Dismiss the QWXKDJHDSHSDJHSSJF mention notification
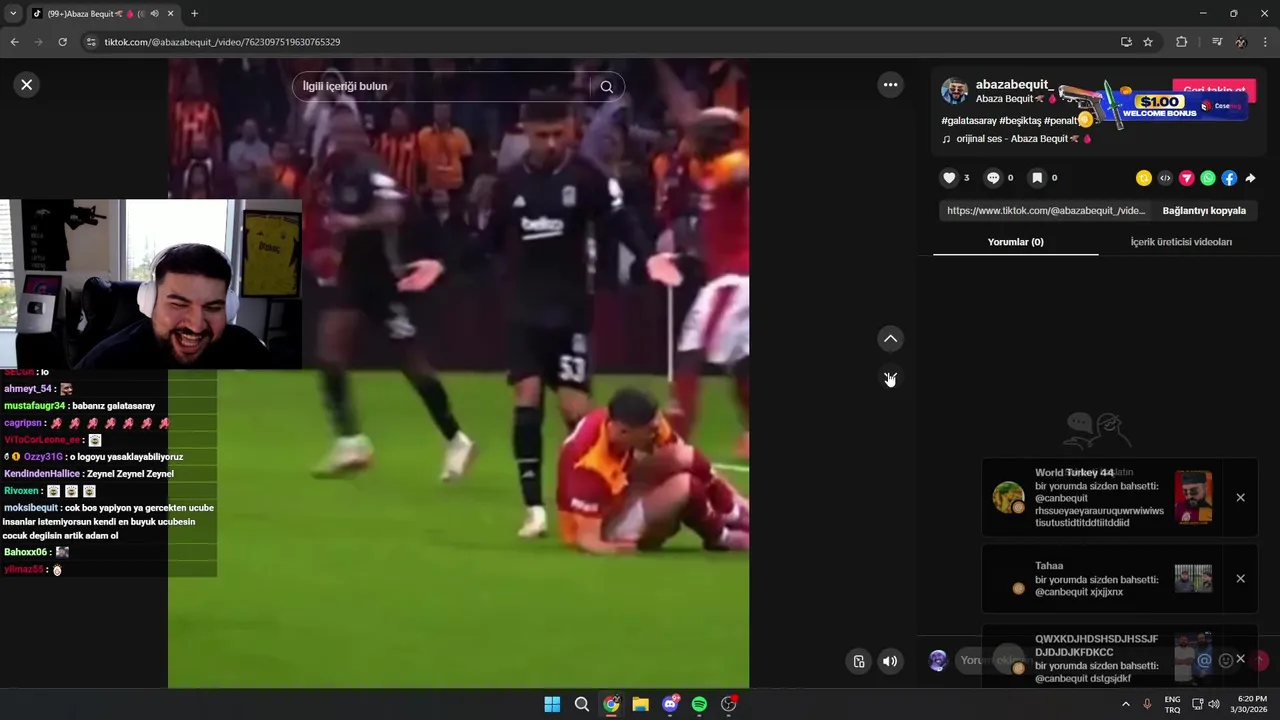Image resolution: width=1280 pixels, height=720 pixels. click(1240, 659)
